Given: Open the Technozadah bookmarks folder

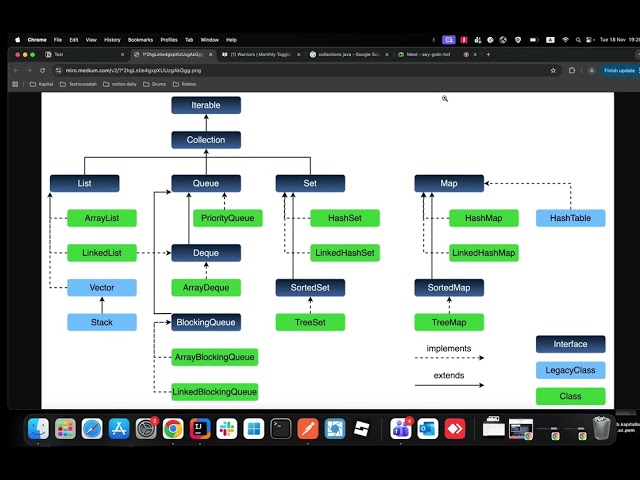Looking at the screenshot, I should 78,84.
